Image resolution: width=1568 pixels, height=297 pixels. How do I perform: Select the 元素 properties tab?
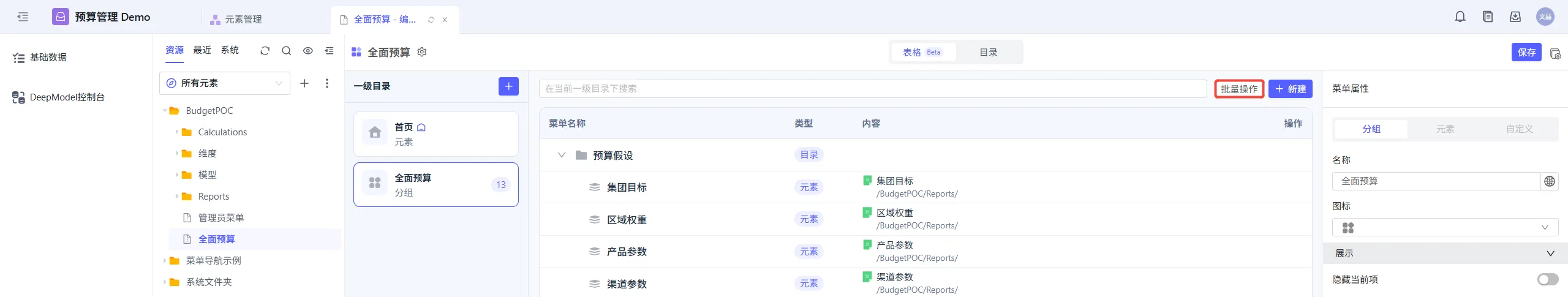1445,129
